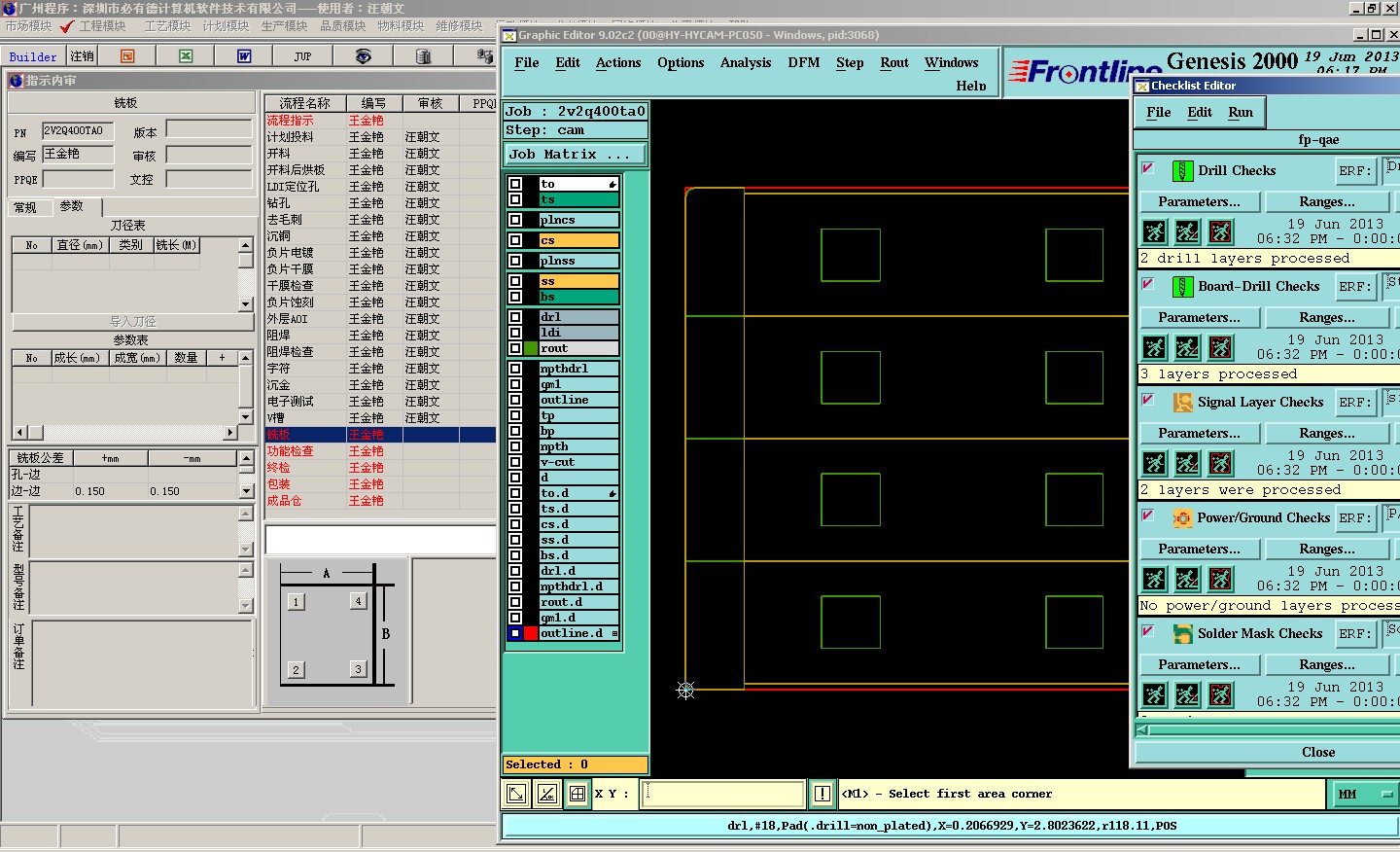The width and height of the screenshot is (1400, 852).
Task: Click the database icon in Builder toolbar
Action: (x=423, y=56)
